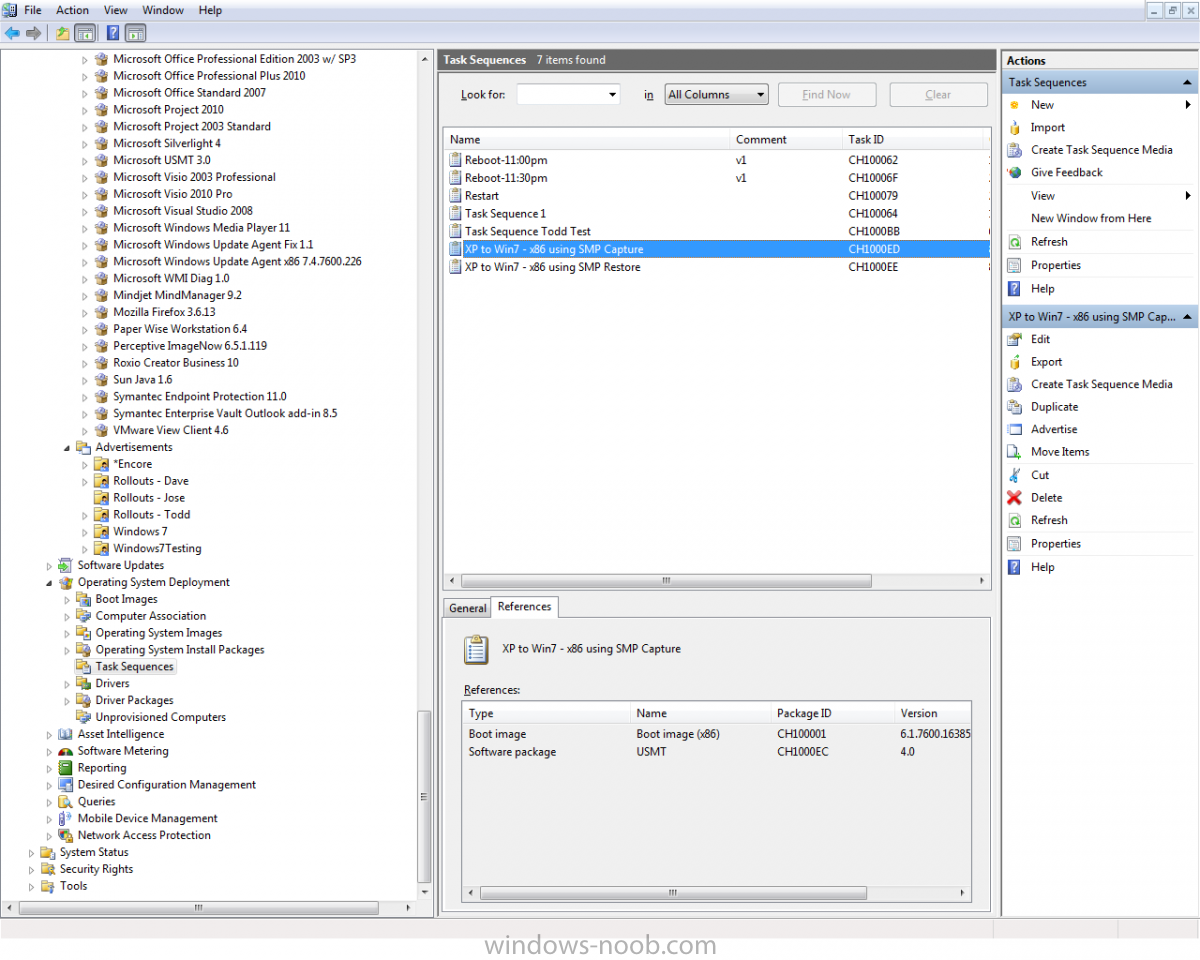Click the red Delete icon
1200x960 pixels.
pos(1014,498)
